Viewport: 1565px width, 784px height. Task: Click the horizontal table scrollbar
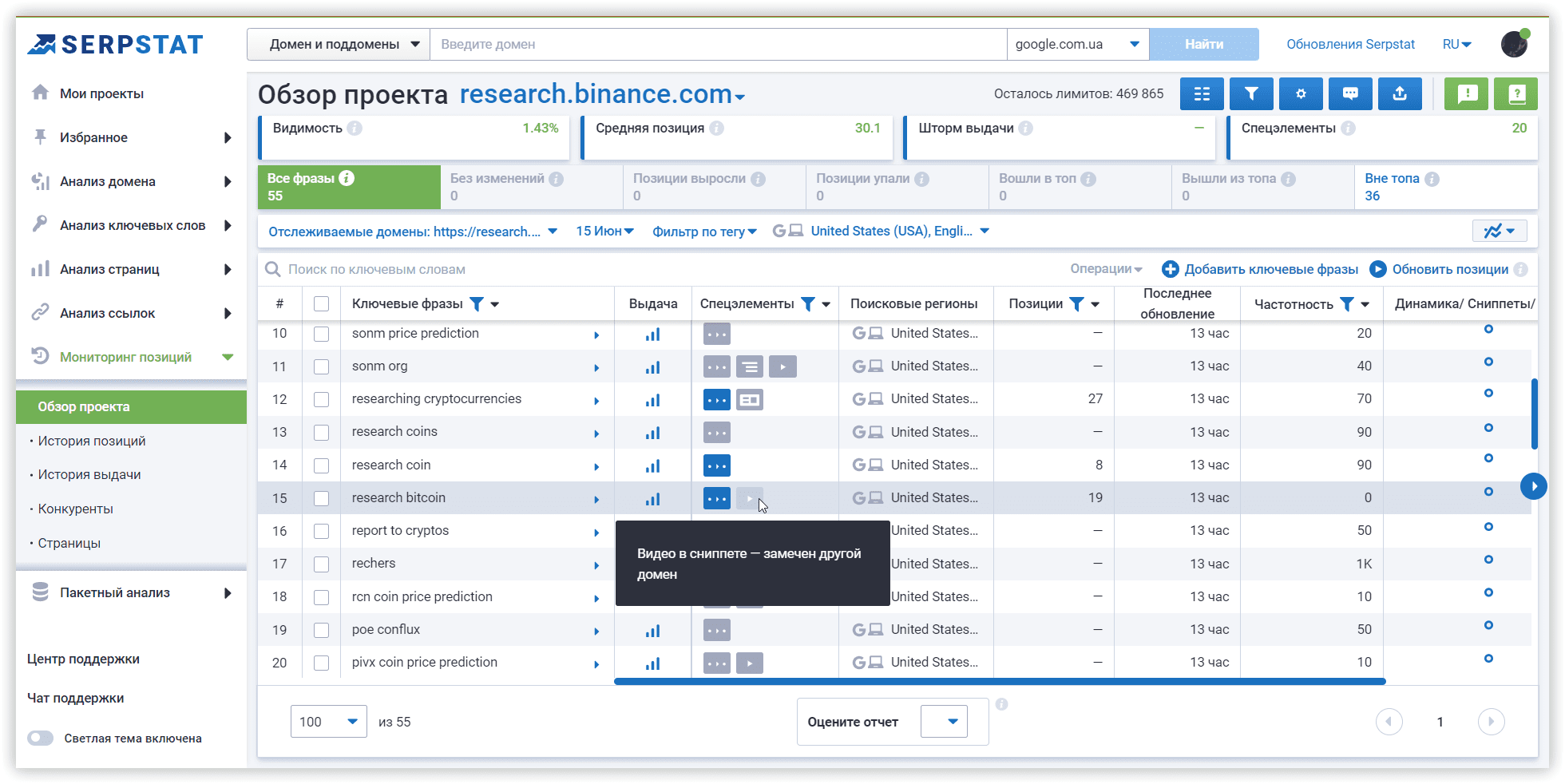(999, 681)
